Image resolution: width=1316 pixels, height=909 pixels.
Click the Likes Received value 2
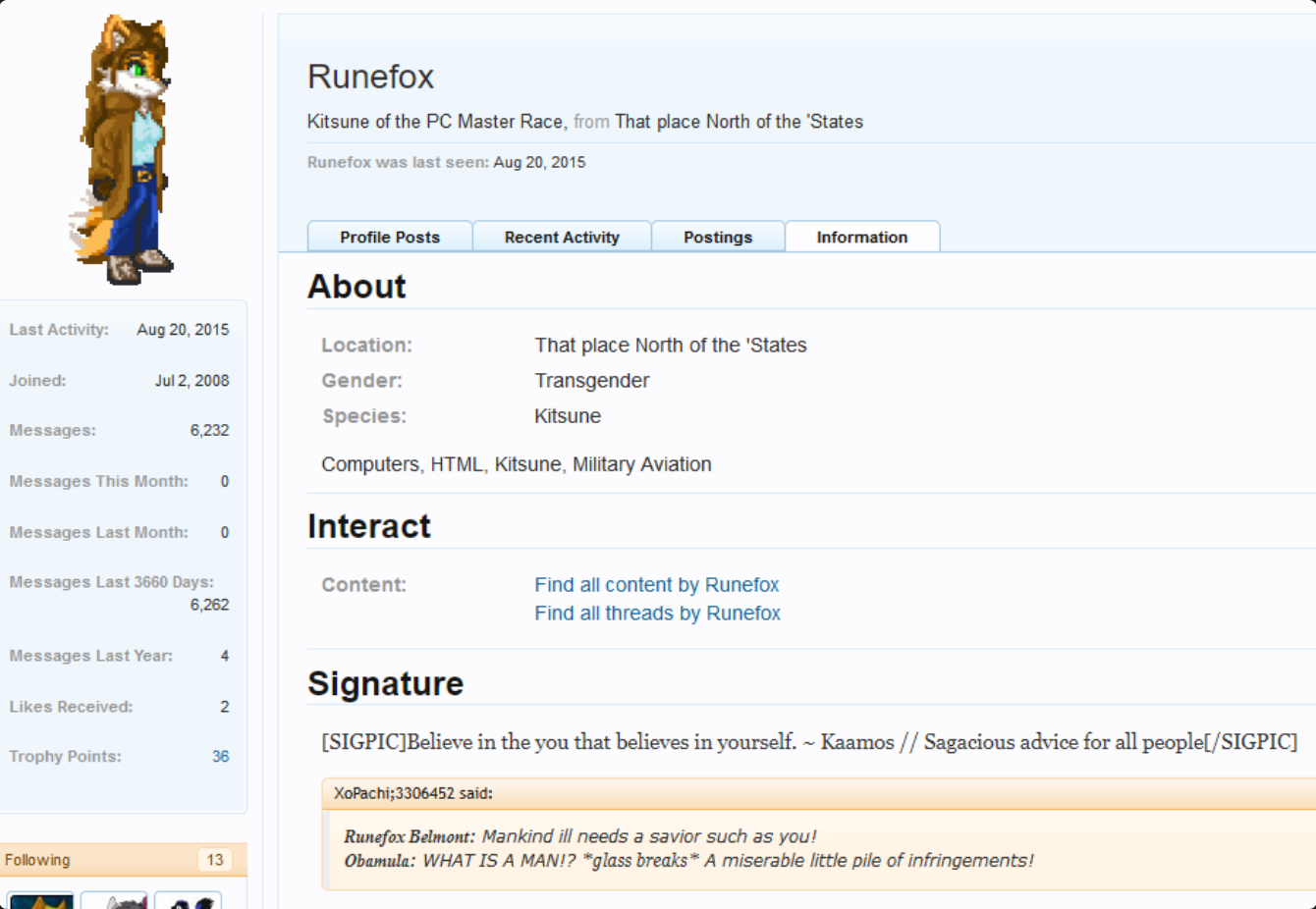click(x=225, y=707)
